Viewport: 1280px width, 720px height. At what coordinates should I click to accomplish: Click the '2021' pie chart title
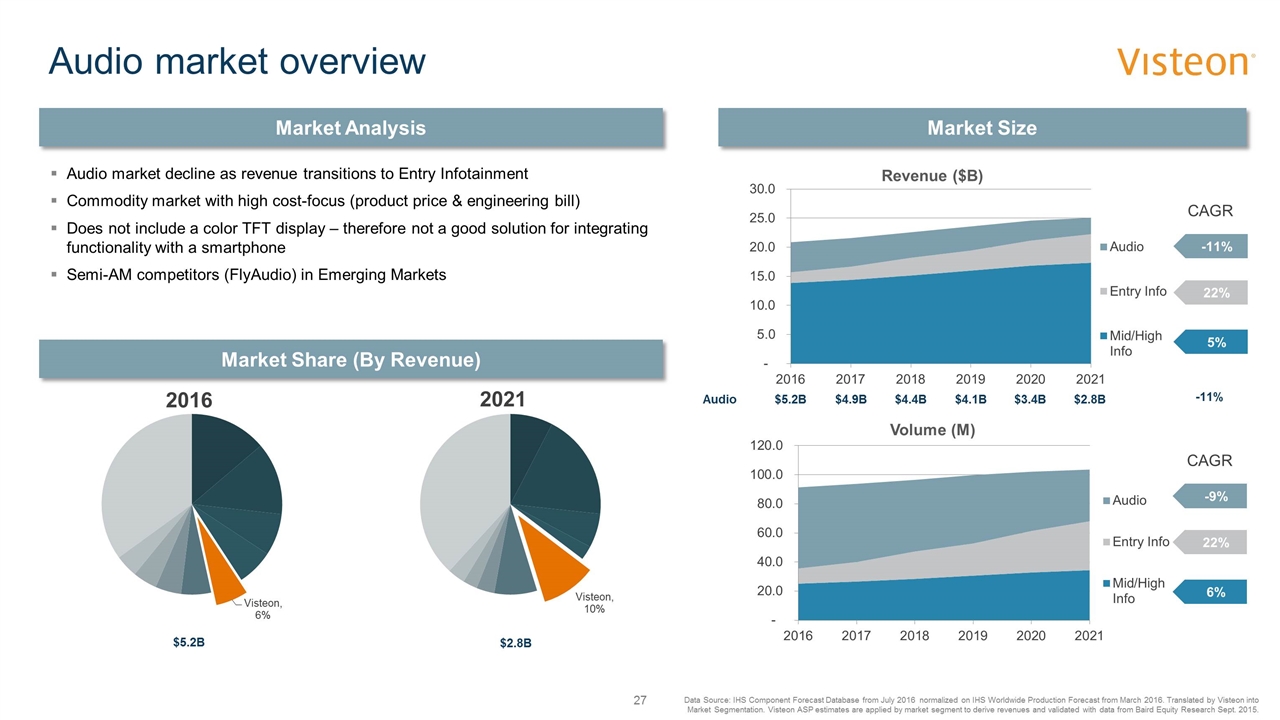(503, 399)
